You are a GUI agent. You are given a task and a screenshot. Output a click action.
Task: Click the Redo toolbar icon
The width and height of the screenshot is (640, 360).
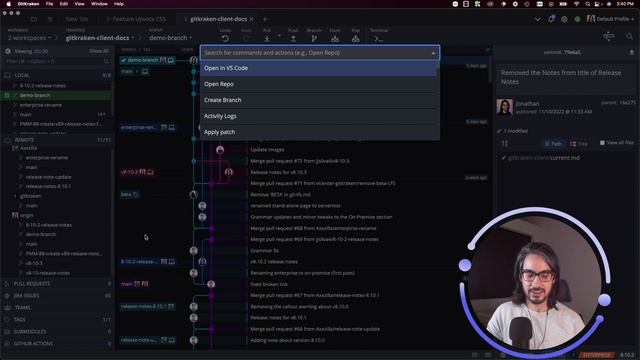[246, 38]
